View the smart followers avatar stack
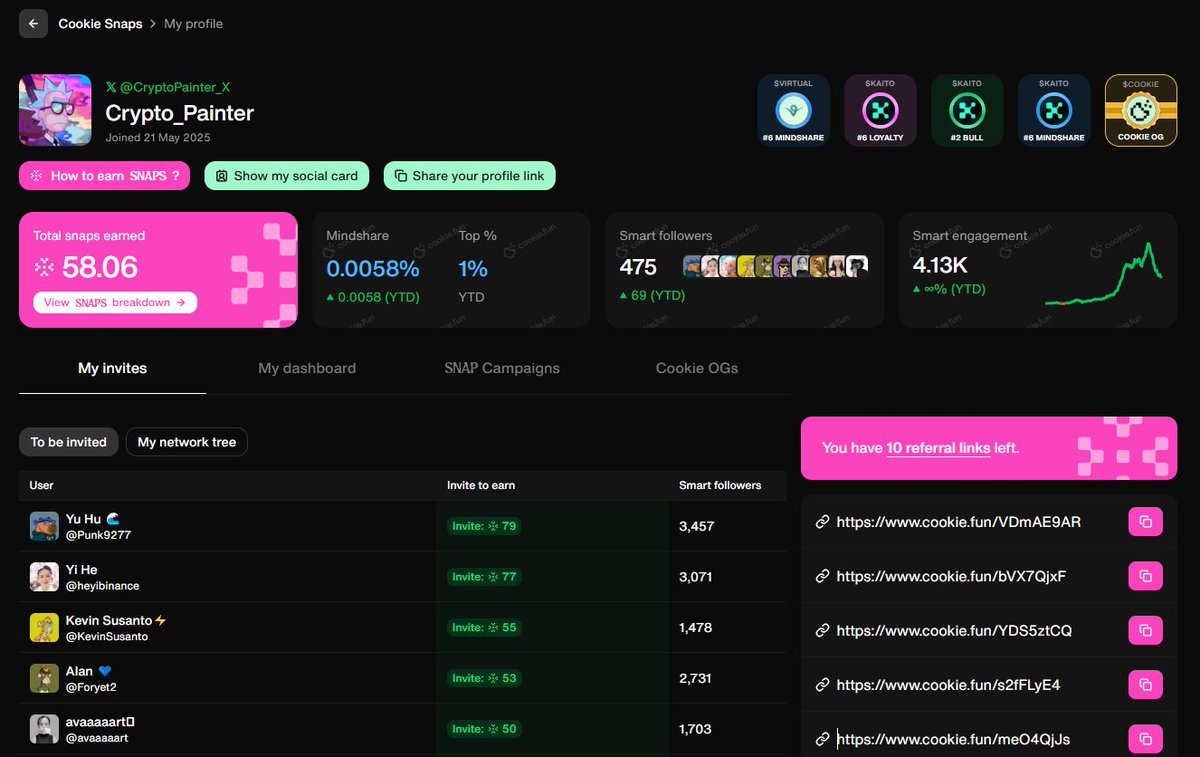Viewport: 1200px width, 757px height. coord(775,267)
